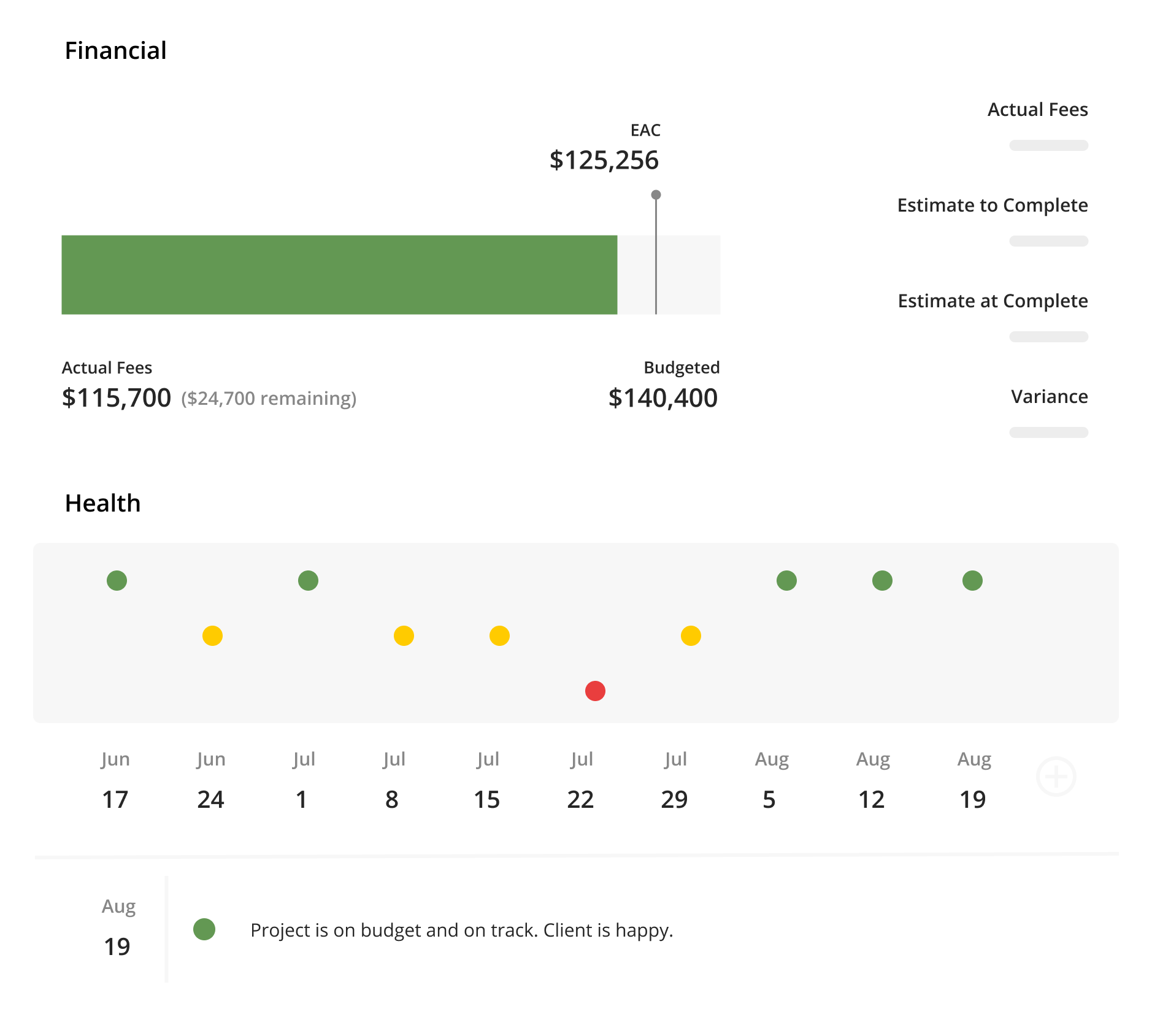Open the Financial section header
Viewport: 1152px width, 1036px height.
[x=117, y=50]
